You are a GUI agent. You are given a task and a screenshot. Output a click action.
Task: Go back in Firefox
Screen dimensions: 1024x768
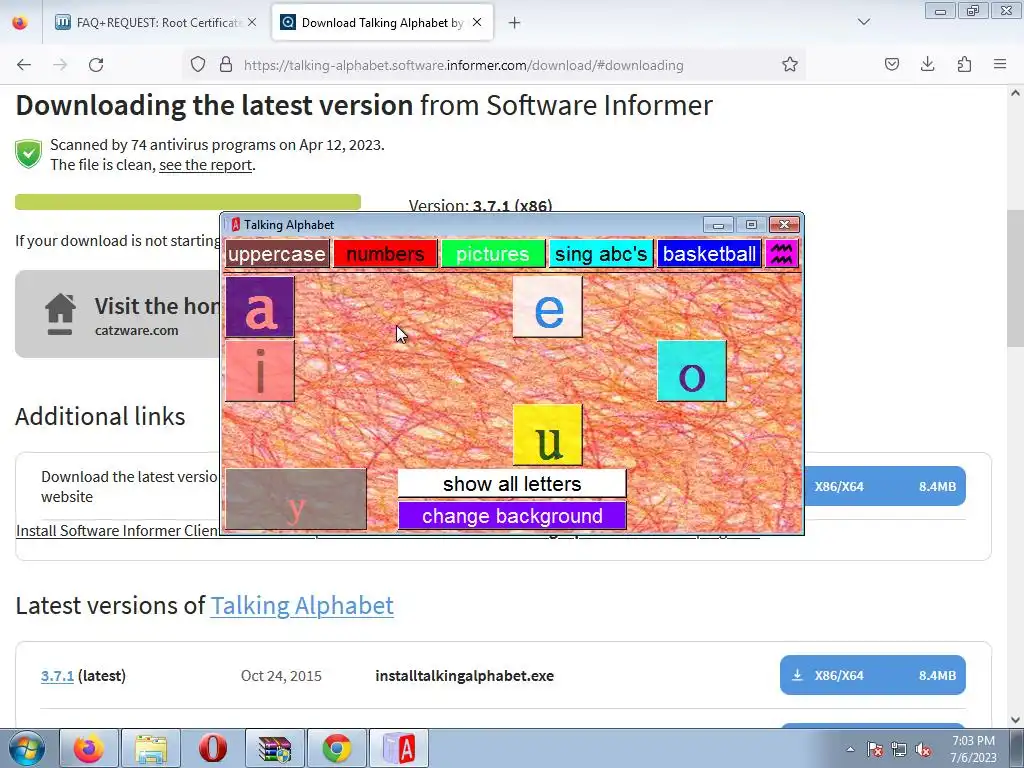point(24,65)
